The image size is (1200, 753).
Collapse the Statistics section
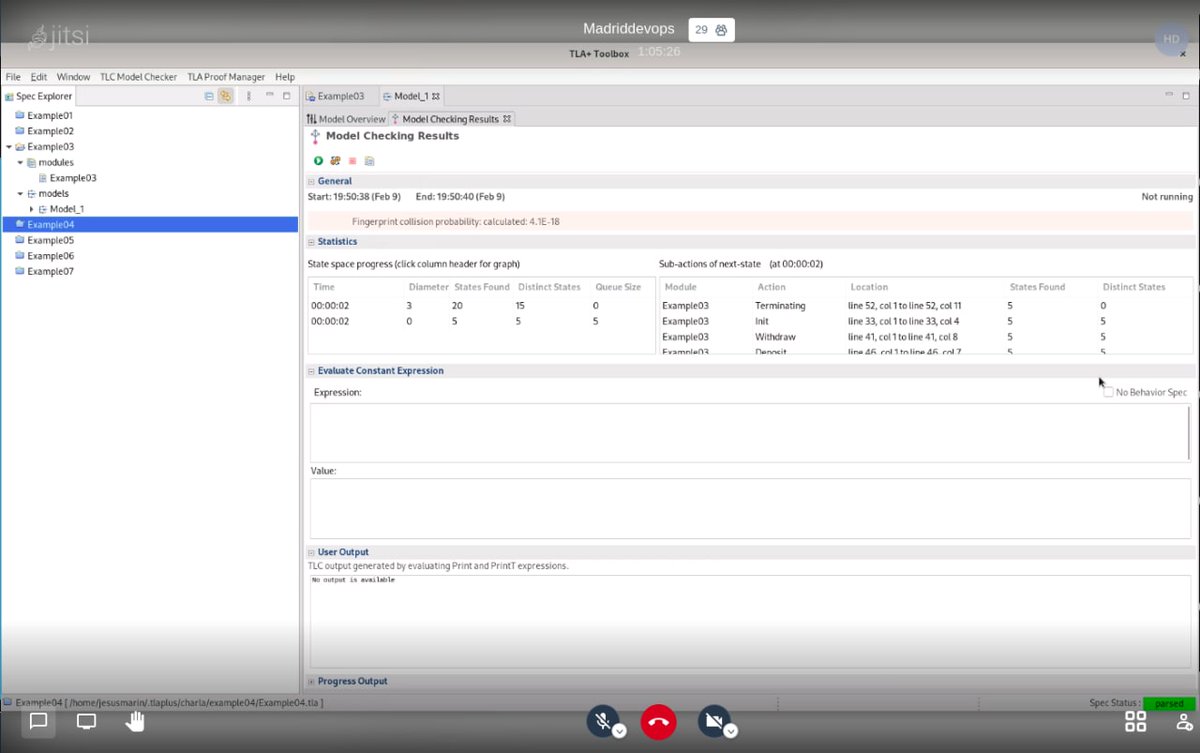(311, 242)
